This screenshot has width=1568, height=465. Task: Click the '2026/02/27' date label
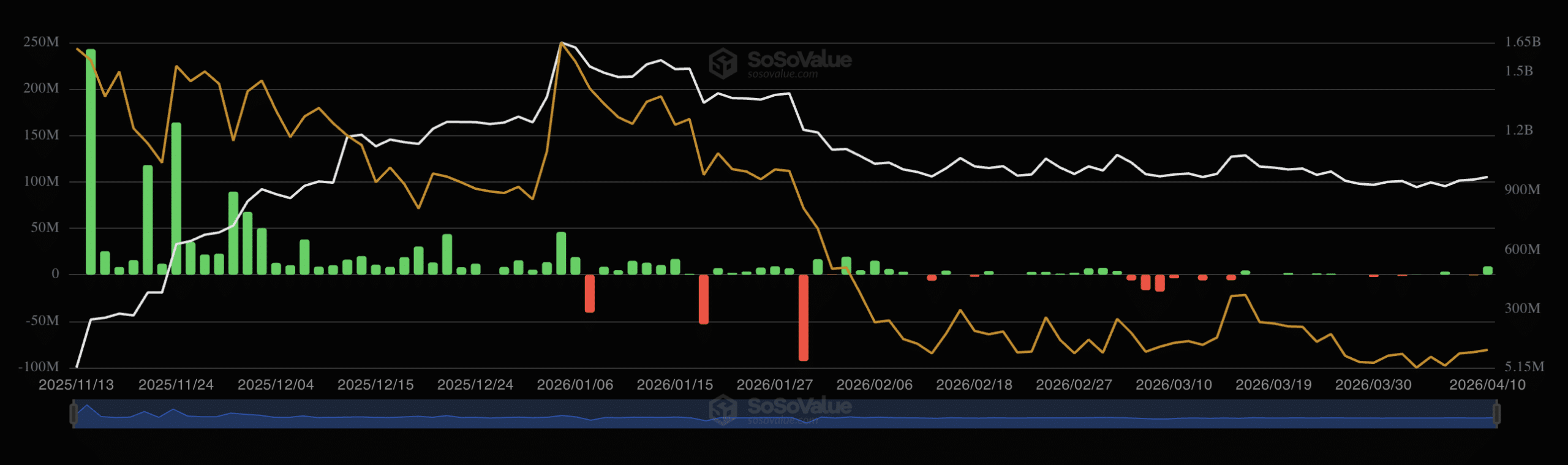pyautogui.click(x=1074, y=385)
